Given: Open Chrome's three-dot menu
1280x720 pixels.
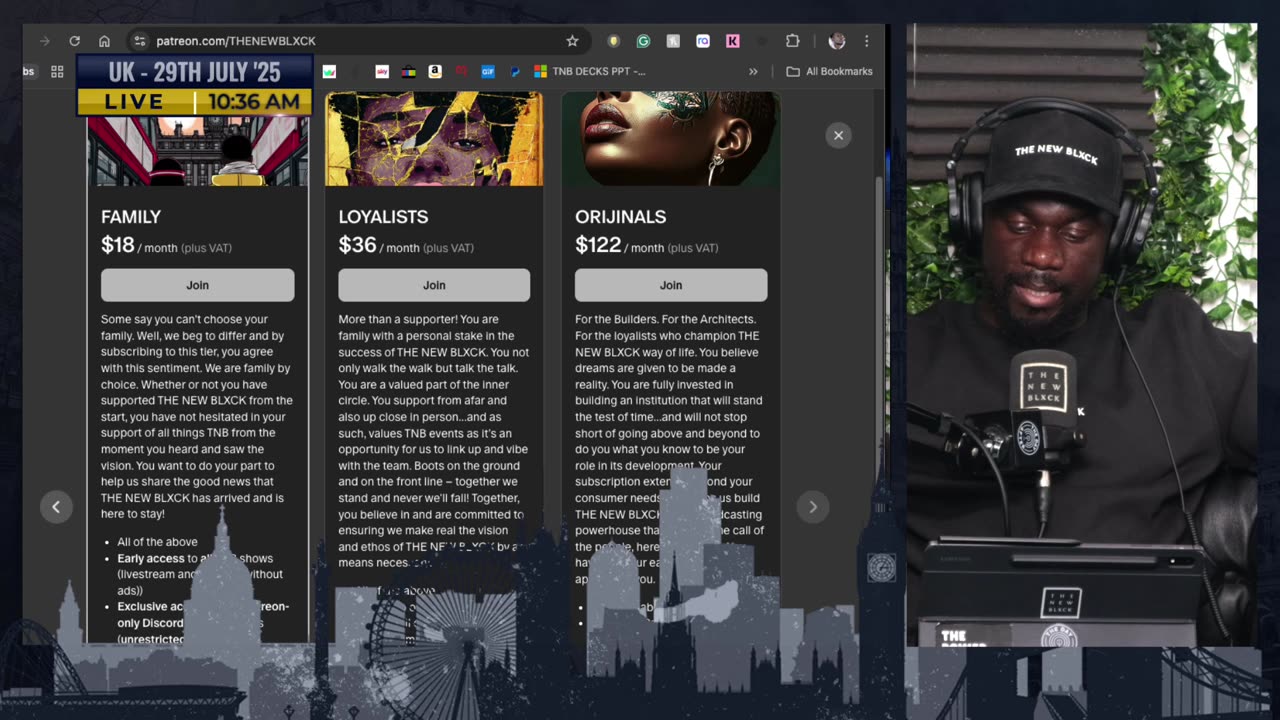Looking at the screenshot, I should point(866,41).
